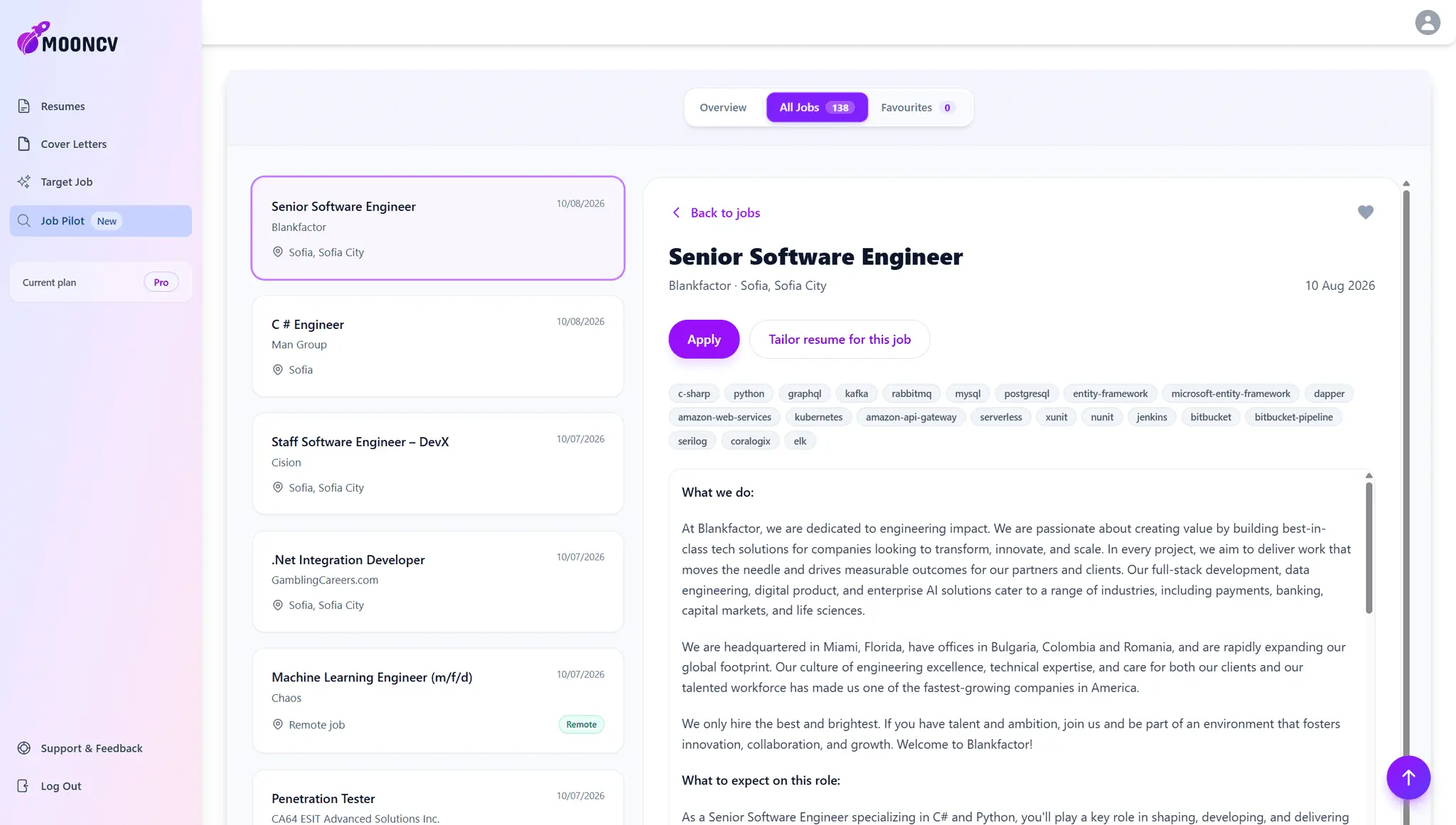This screenshot has height=825, width=1456.
Task: Click the outer scrollbar up arrow
Action: tap(1406, 183)
